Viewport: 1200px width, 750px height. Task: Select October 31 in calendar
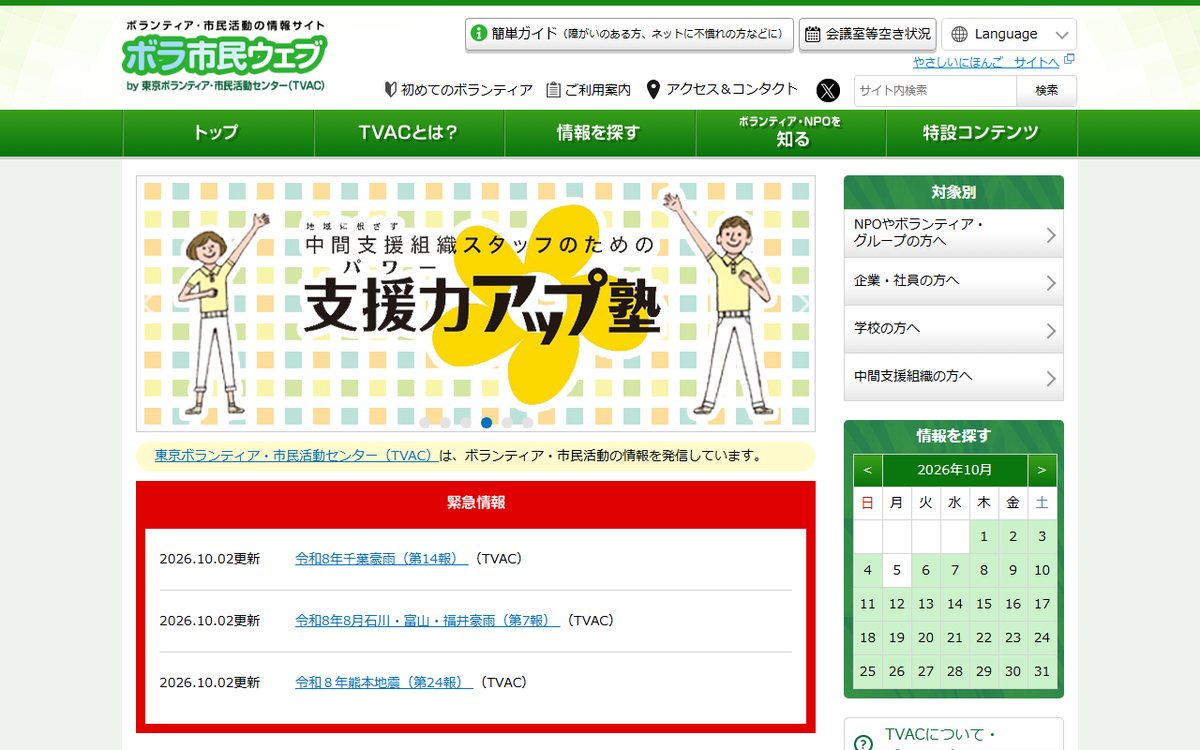pos(1042,672)
